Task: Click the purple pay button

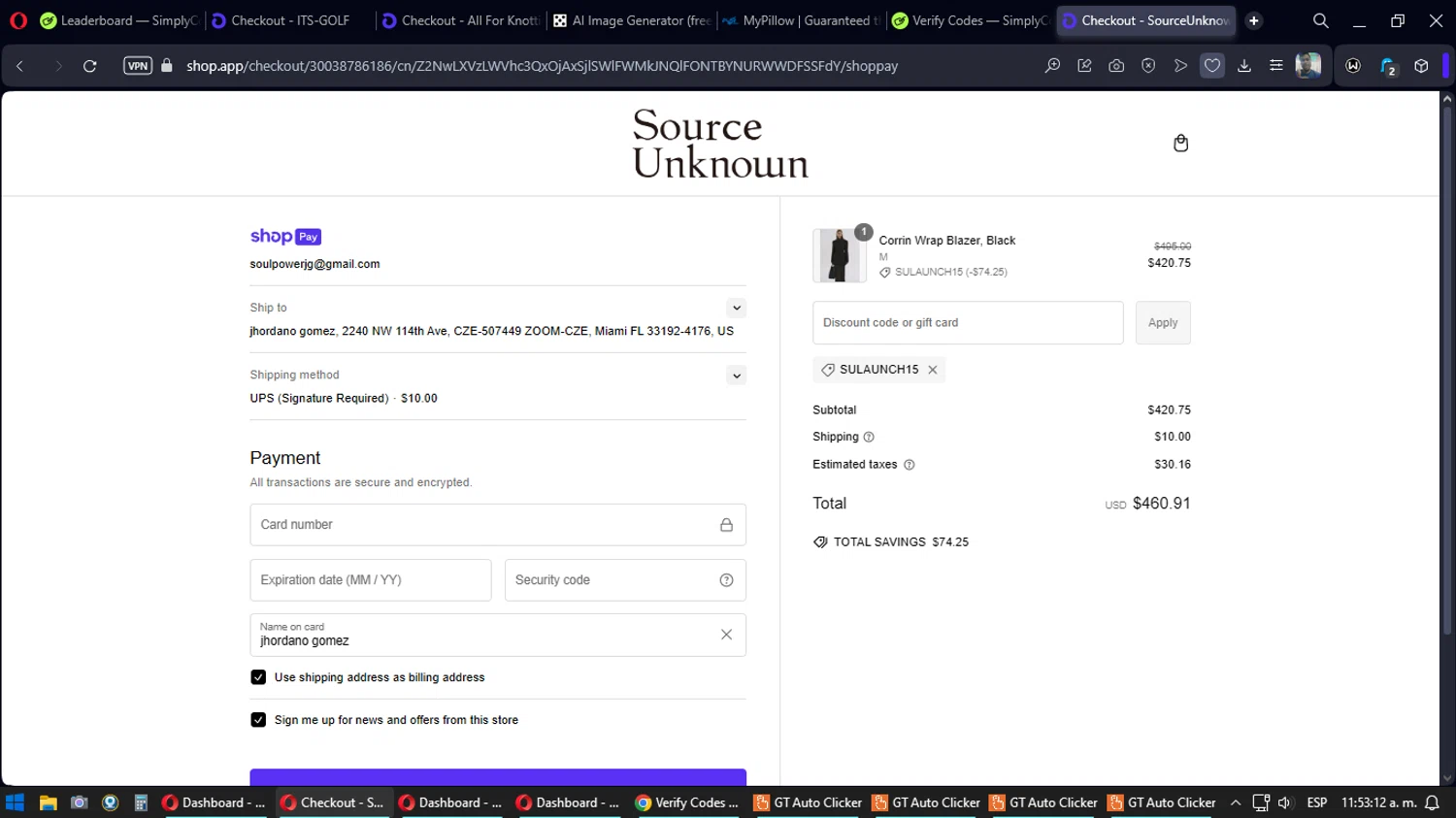Action: (x=498, y=777)
